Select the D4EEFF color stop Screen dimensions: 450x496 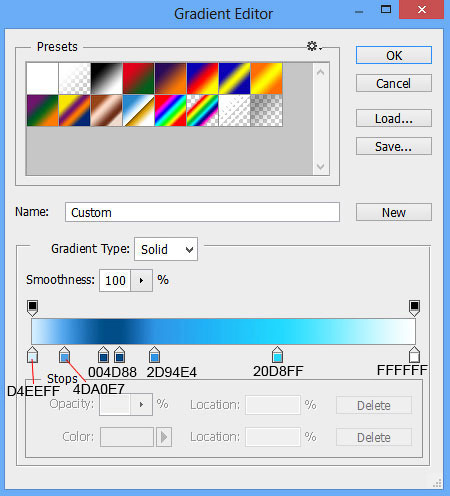[x=32, y=354]
